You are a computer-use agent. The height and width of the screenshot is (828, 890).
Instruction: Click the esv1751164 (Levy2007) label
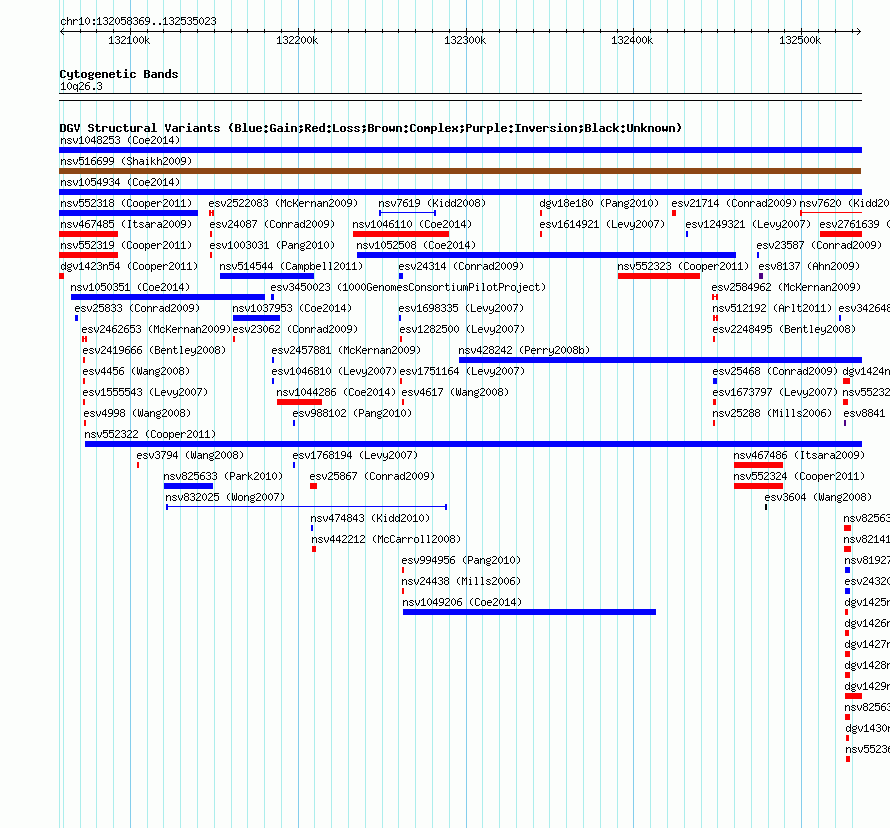462,371
